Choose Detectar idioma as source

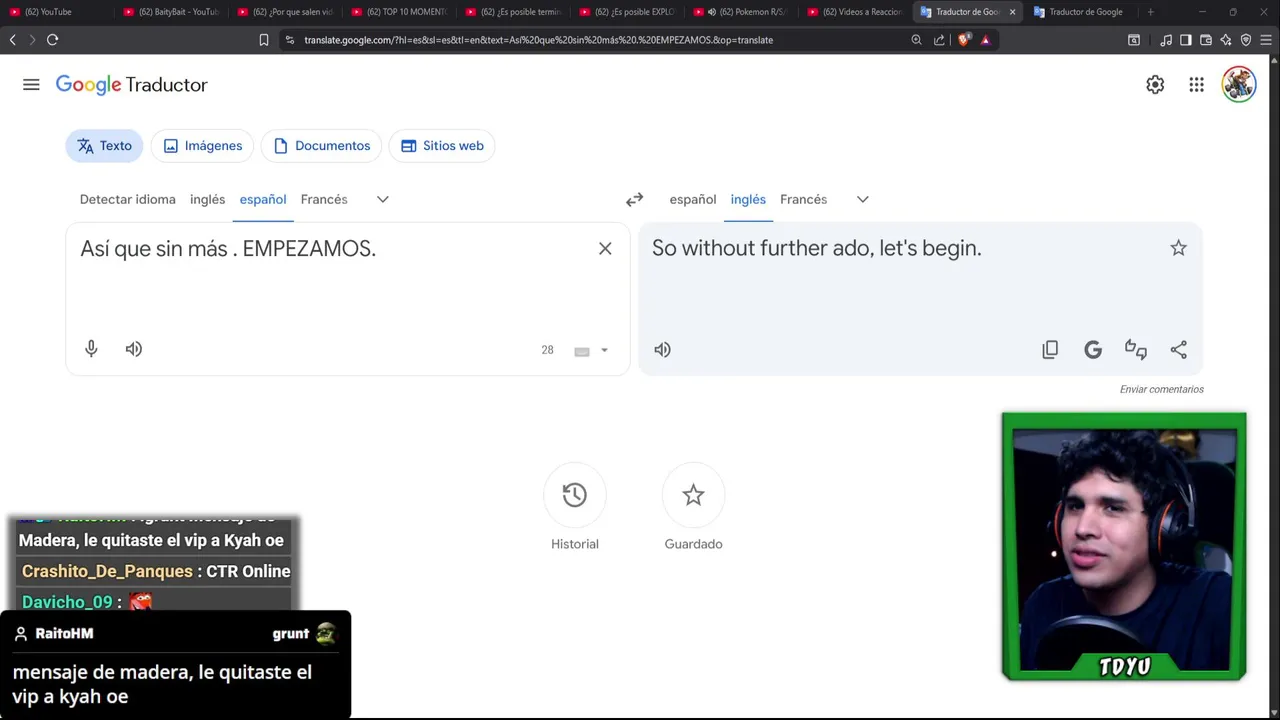coord(127,200)
